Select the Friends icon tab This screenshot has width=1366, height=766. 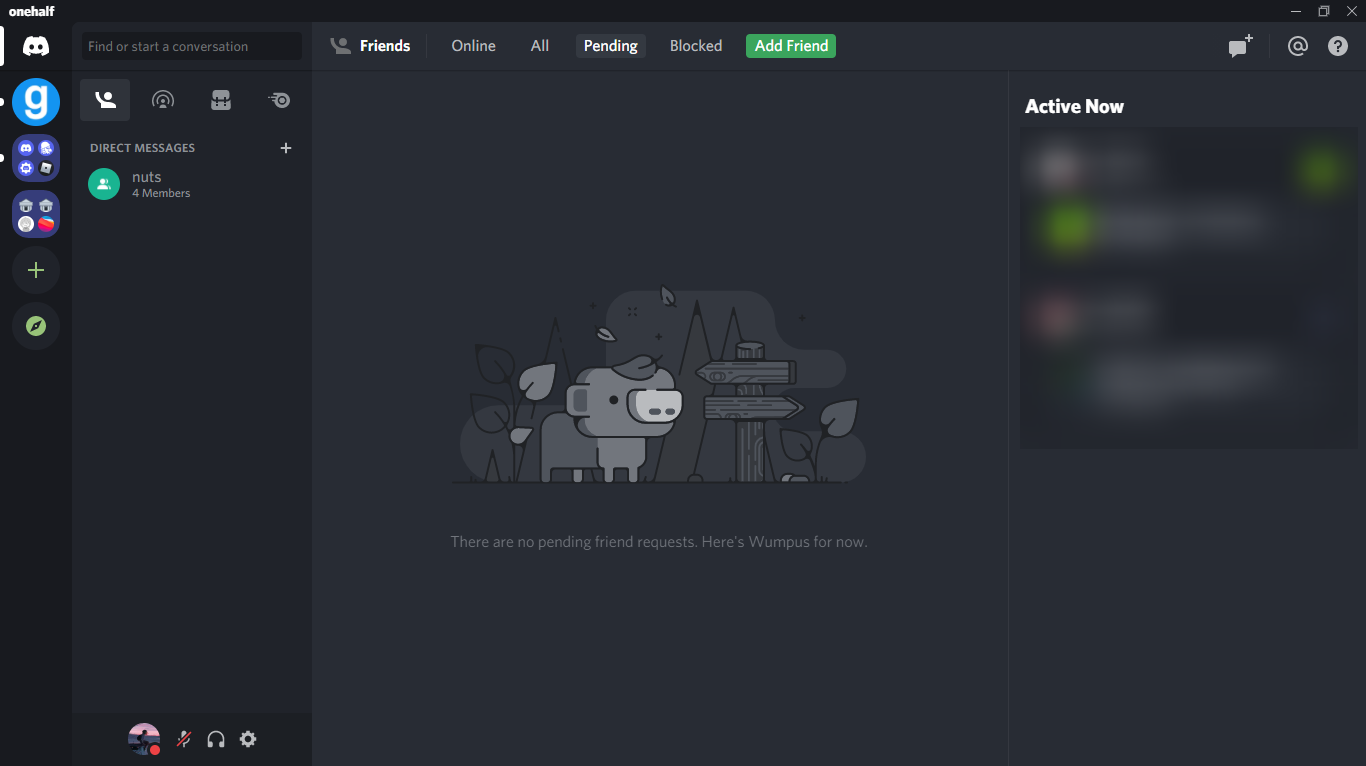(x=105, y=100)
